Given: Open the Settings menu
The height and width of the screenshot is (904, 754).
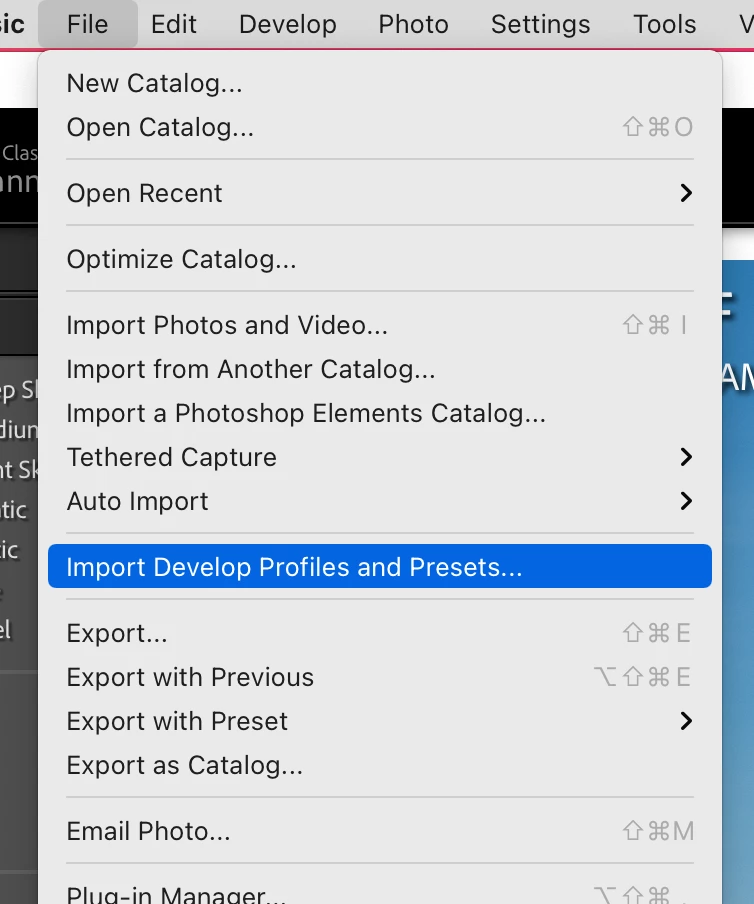Looking at the screenshot, I should [x=540, y=24].
